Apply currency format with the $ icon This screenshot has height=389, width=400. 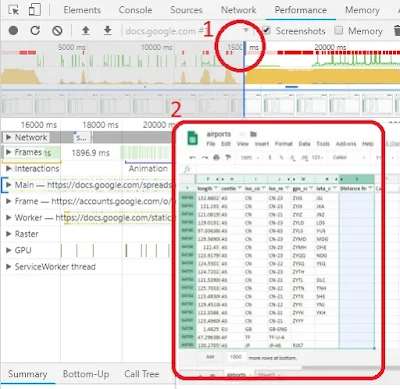tap(270, 157)
